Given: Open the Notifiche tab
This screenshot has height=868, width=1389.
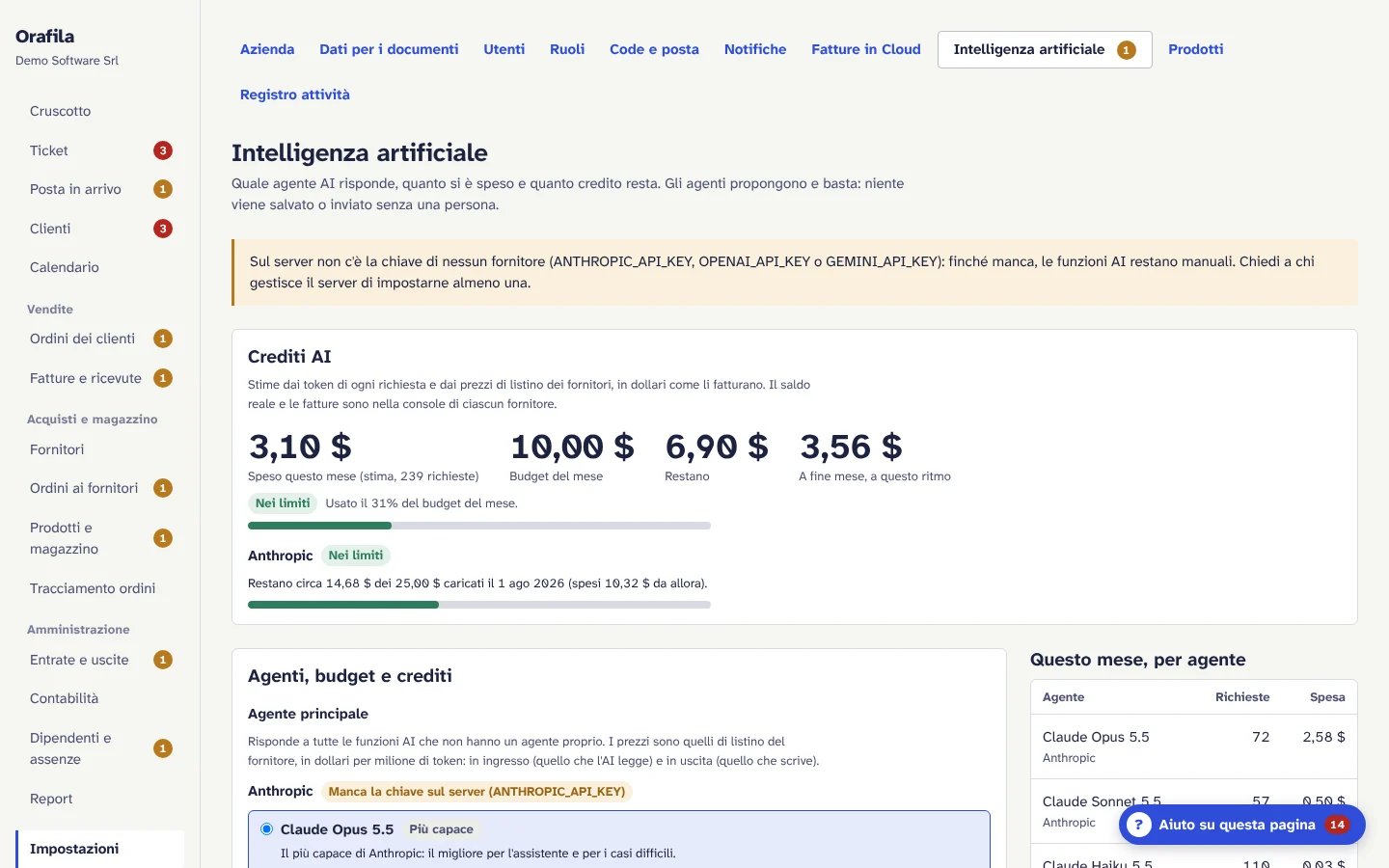Looking at the screenshot, I should pyautogui.click(x=755, y=49).
